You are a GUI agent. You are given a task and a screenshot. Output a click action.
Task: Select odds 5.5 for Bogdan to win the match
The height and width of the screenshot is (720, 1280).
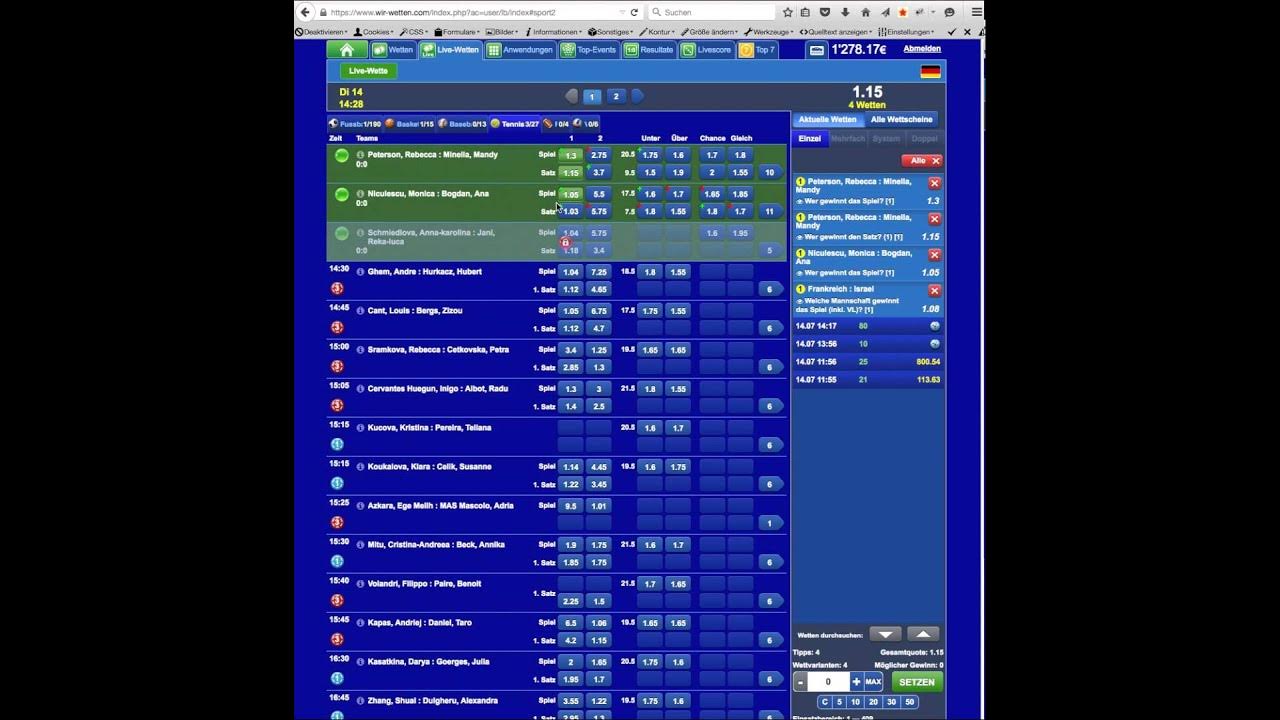pos(598,194)
